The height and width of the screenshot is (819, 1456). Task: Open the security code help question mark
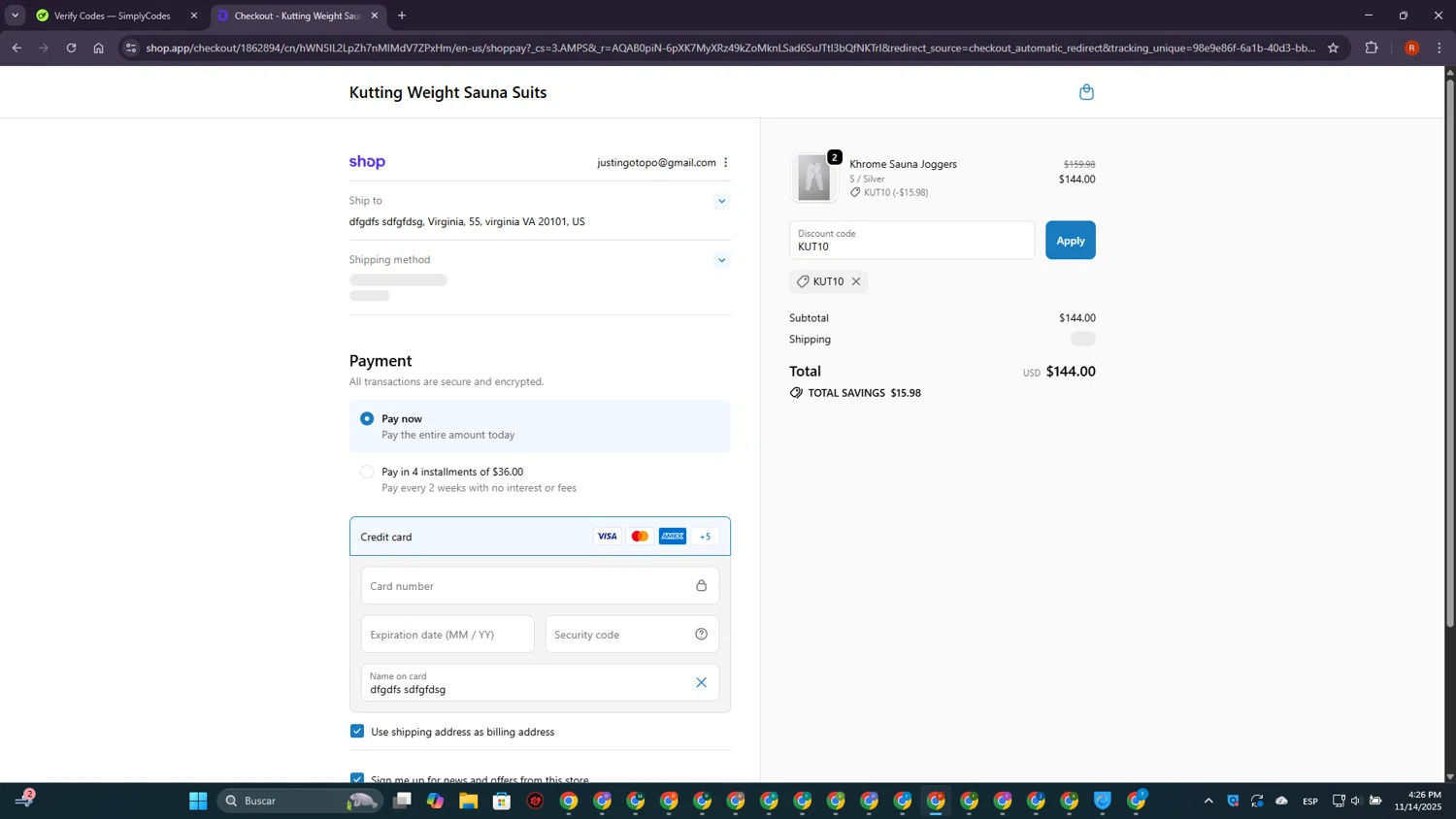(701, 635)
